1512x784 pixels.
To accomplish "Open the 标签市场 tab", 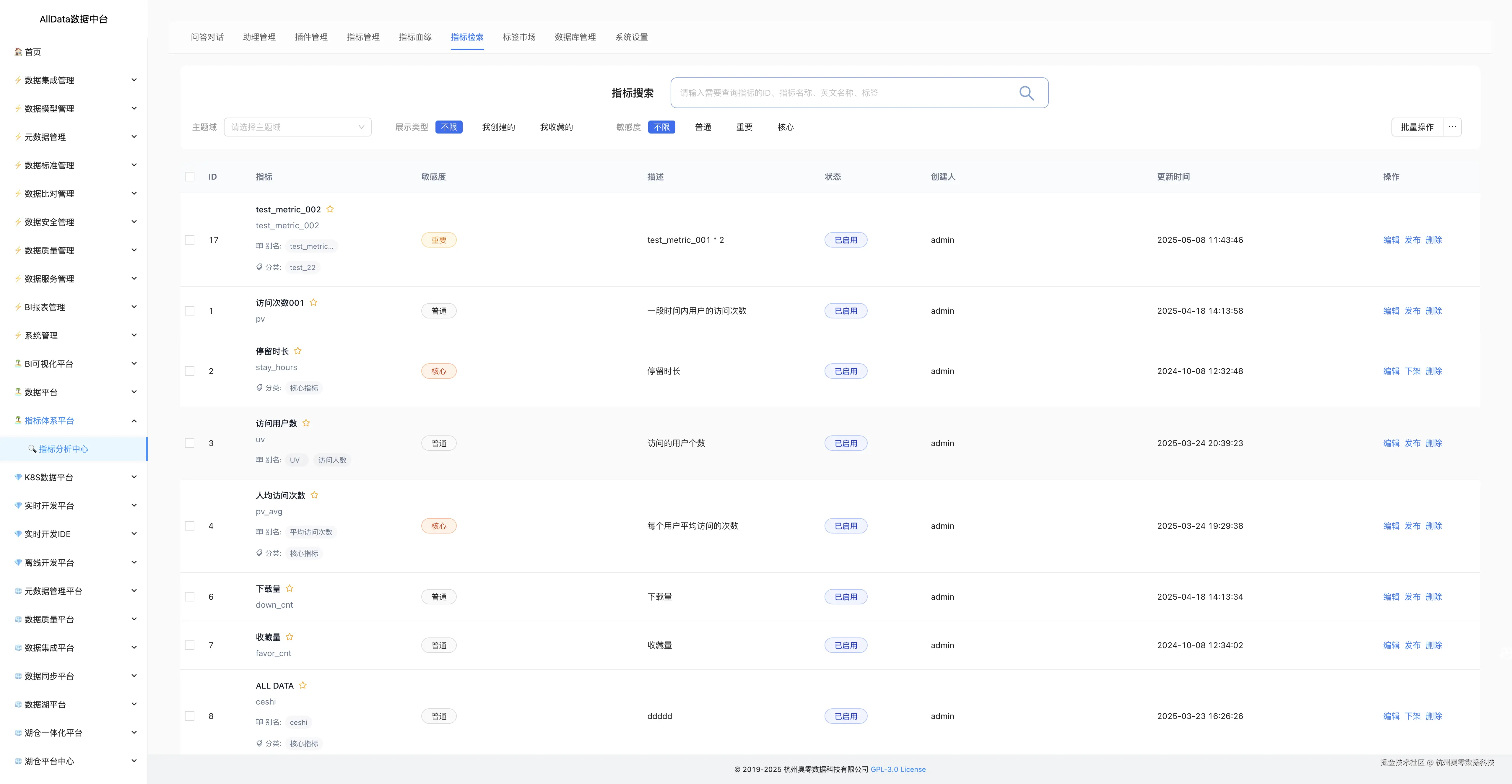I will 519,37.
